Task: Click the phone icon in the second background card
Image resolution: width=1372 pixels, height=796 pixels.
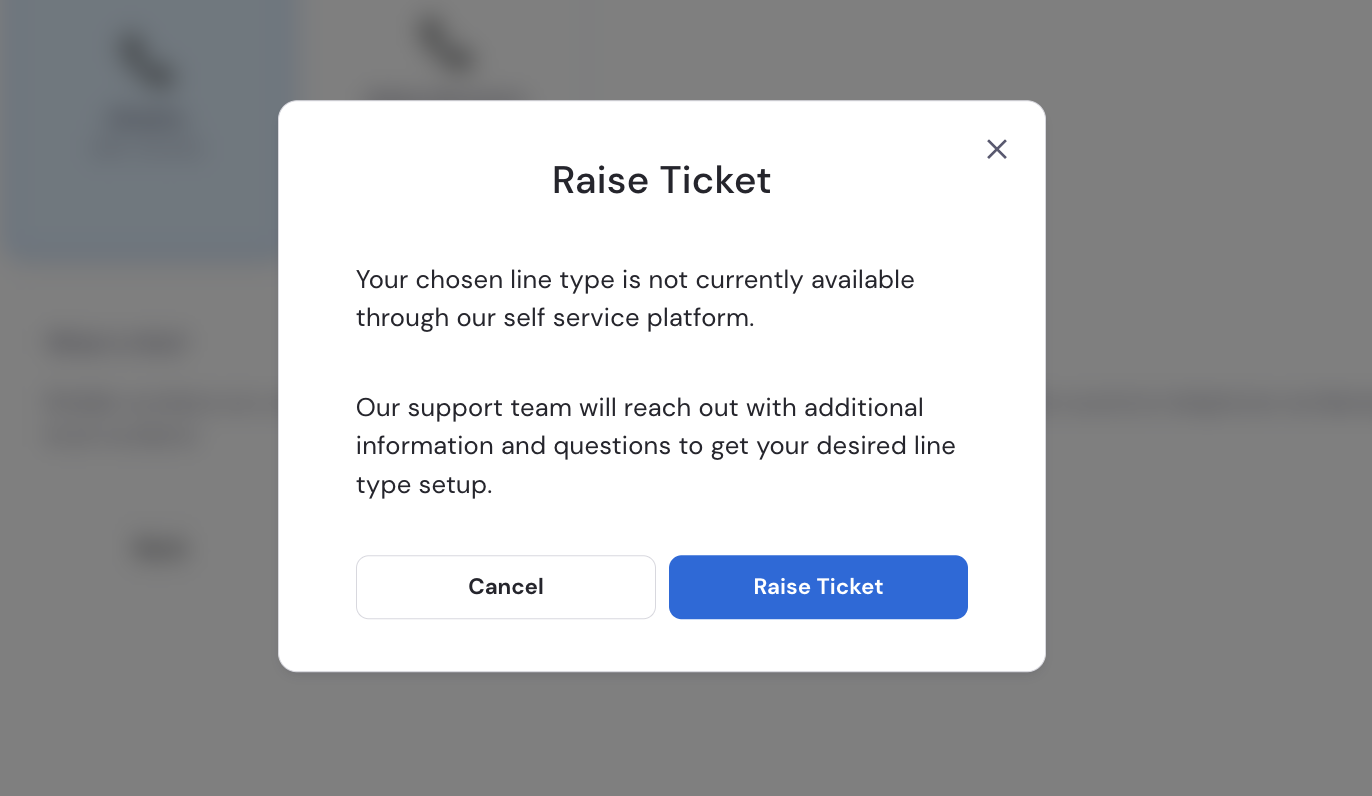Action: pyautogui.click(x=444, y=45)
